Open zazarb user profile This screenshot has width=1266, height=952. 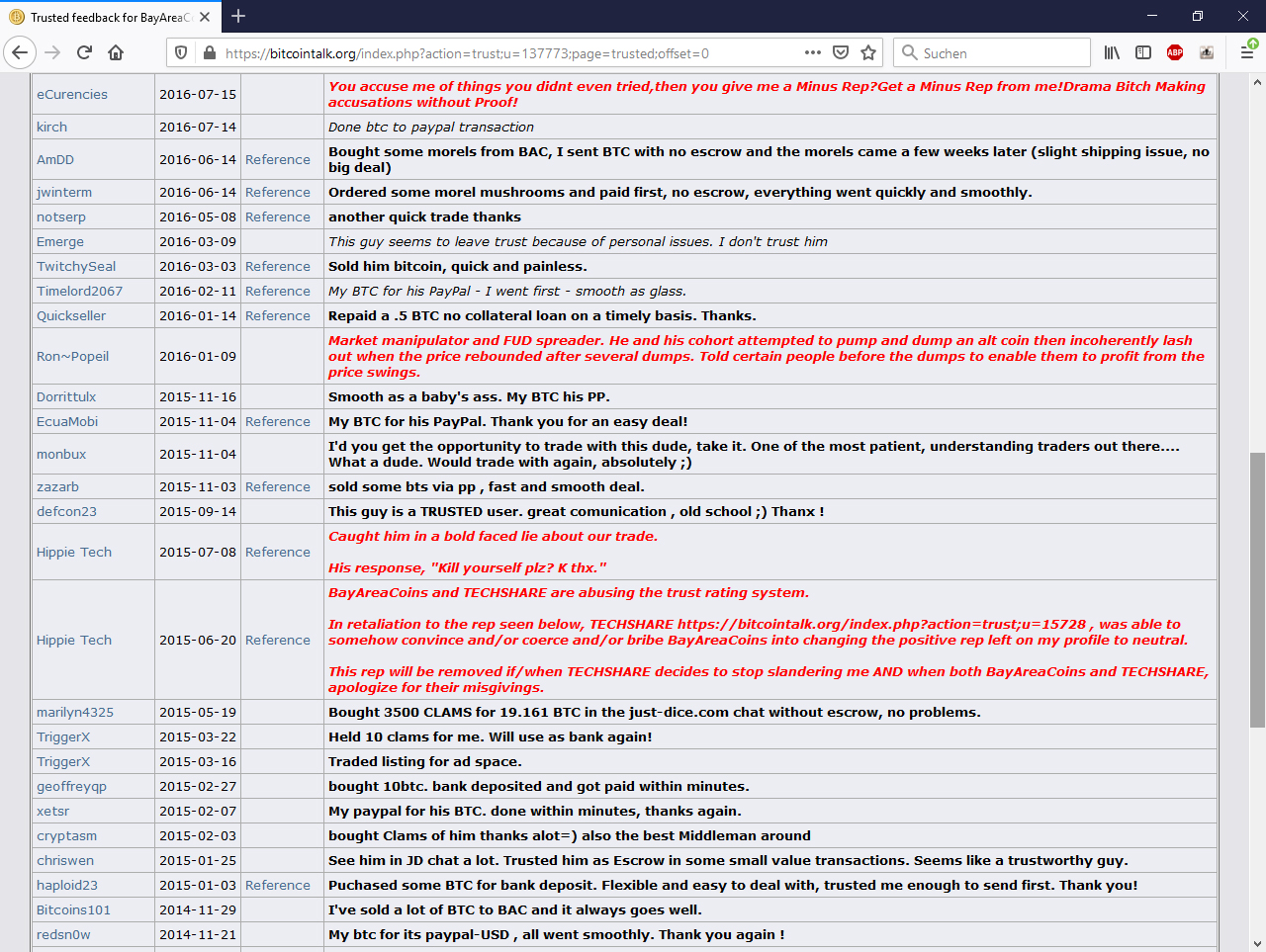pos(57,486)
